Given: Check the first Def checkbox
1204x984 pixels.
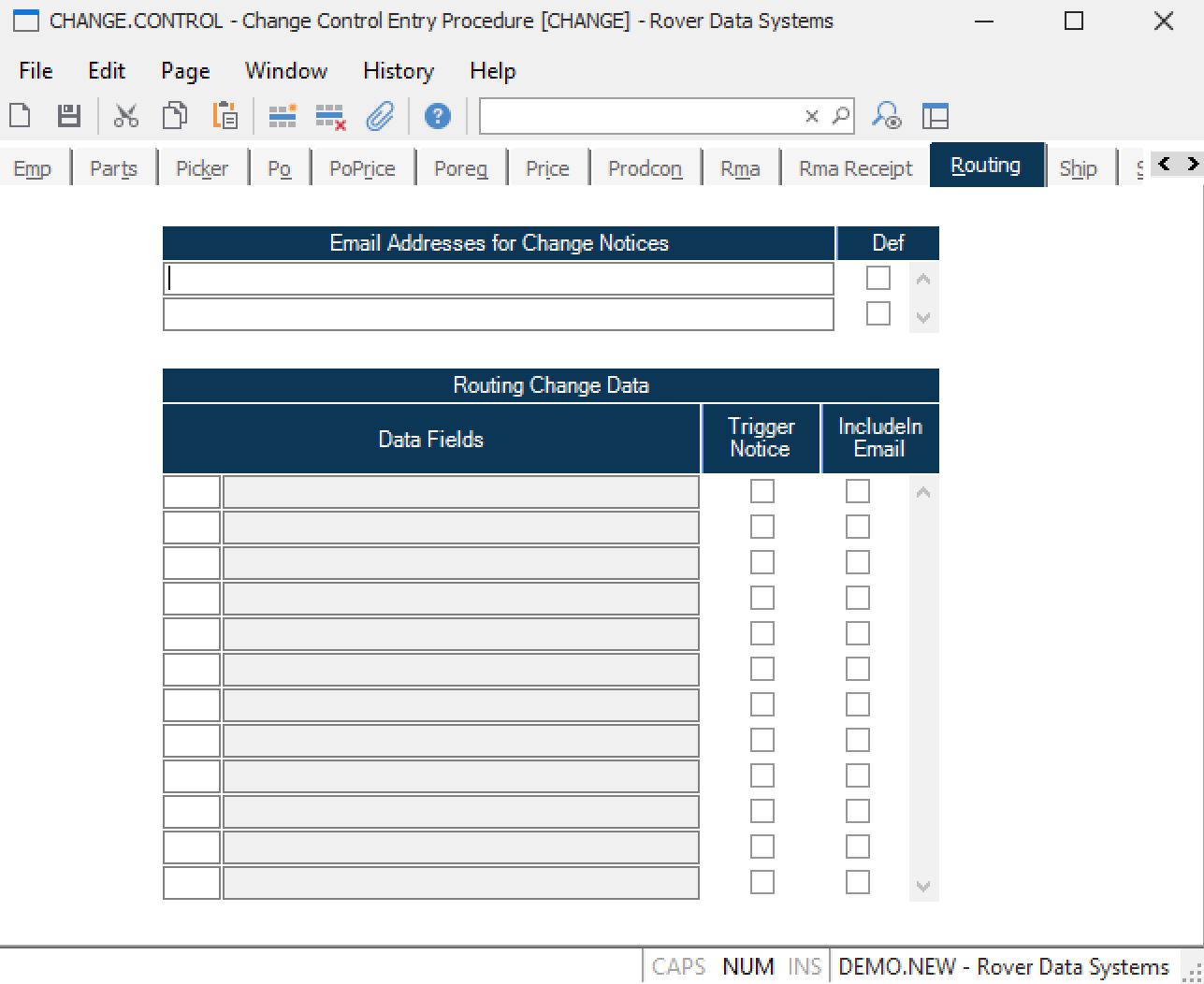Looking at the screenshot, I should point(878,278).
